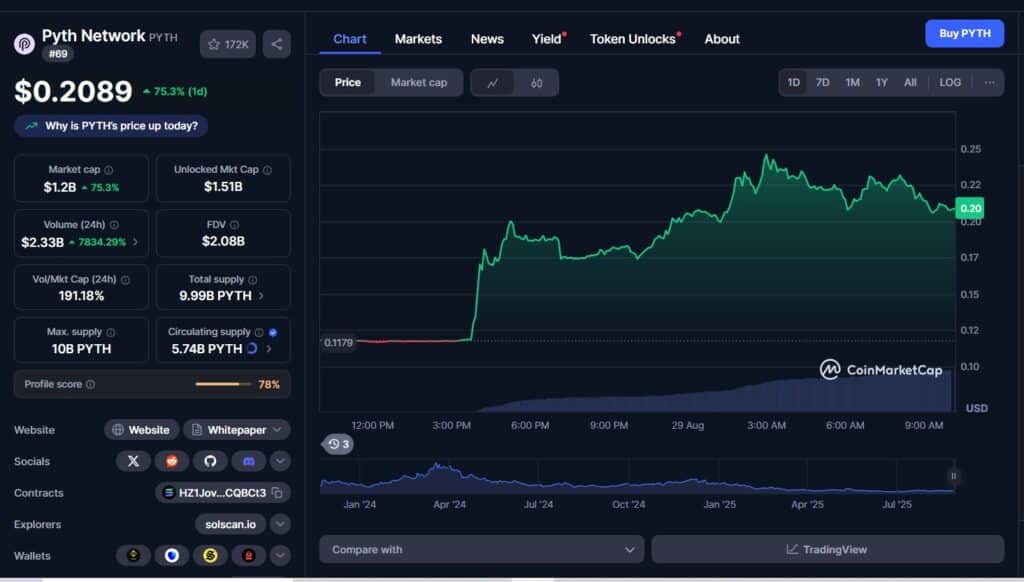Open the Discord social link
Viewport: 1024px width, 582px height.
249,461
